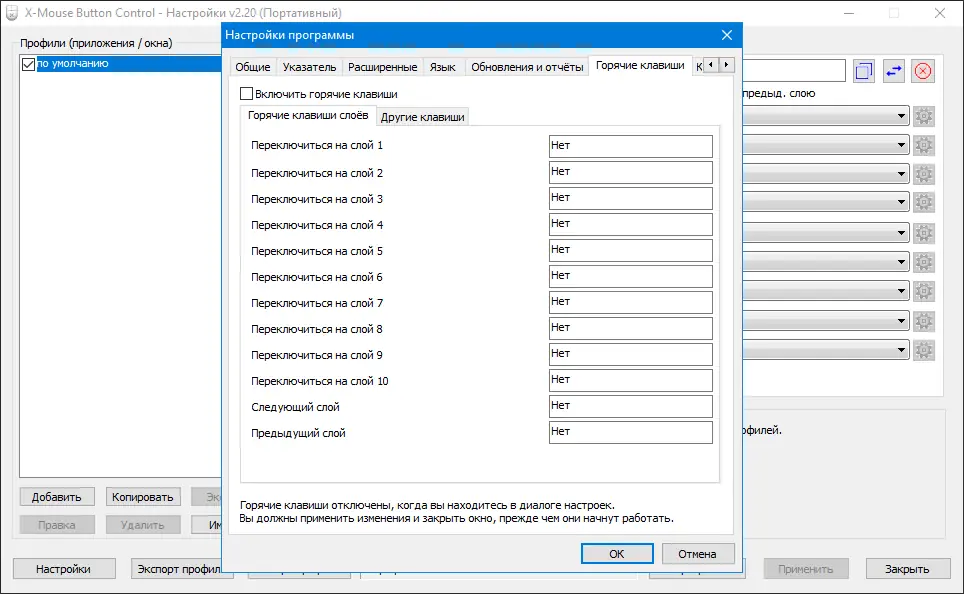Open the third button action dropdown in main window
The height and width of the screenshot is (594, 964).
tap(826, 174)
